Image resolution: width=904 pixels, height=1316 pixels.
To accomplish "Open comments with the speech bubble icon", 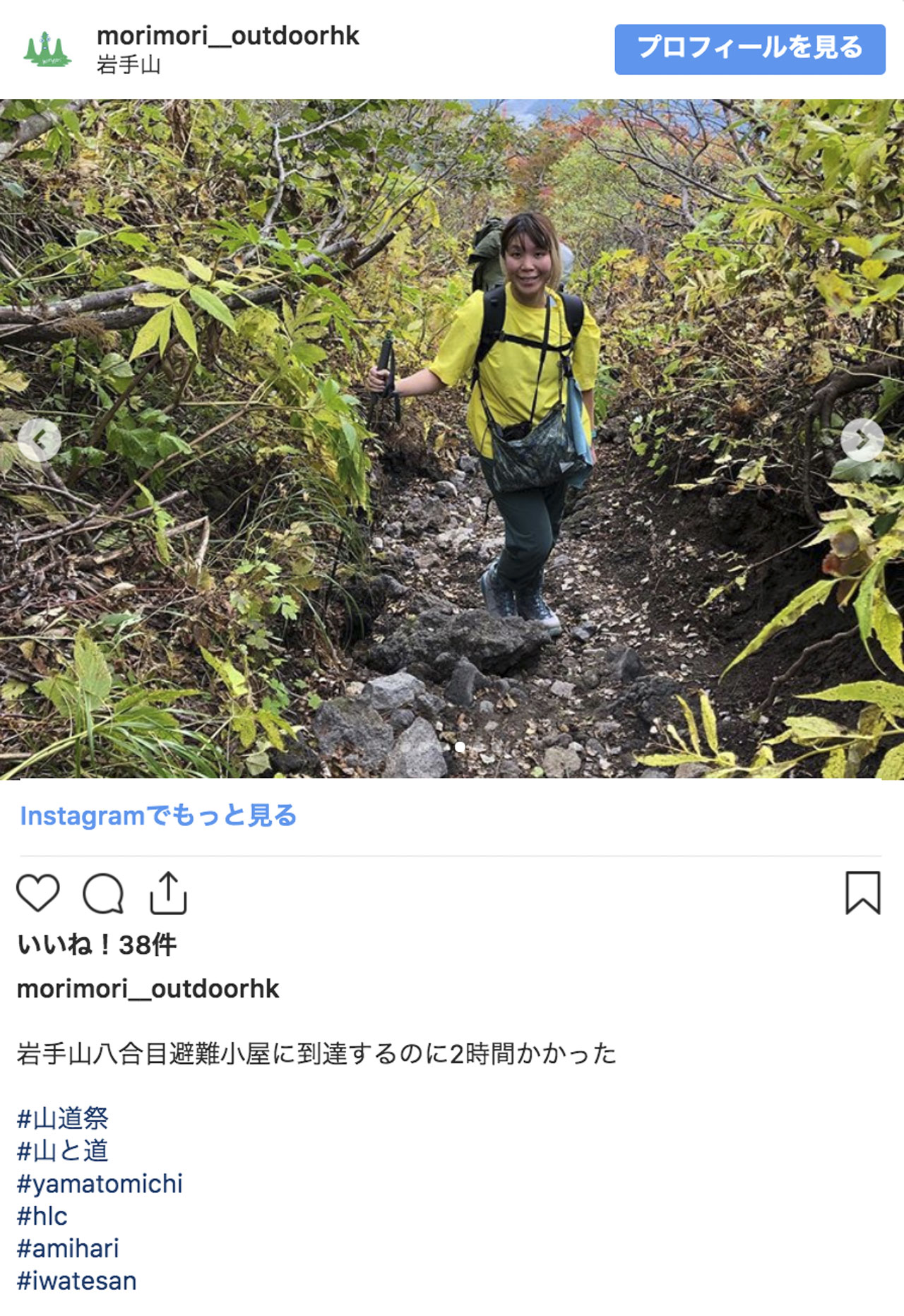I will (103, 893).
